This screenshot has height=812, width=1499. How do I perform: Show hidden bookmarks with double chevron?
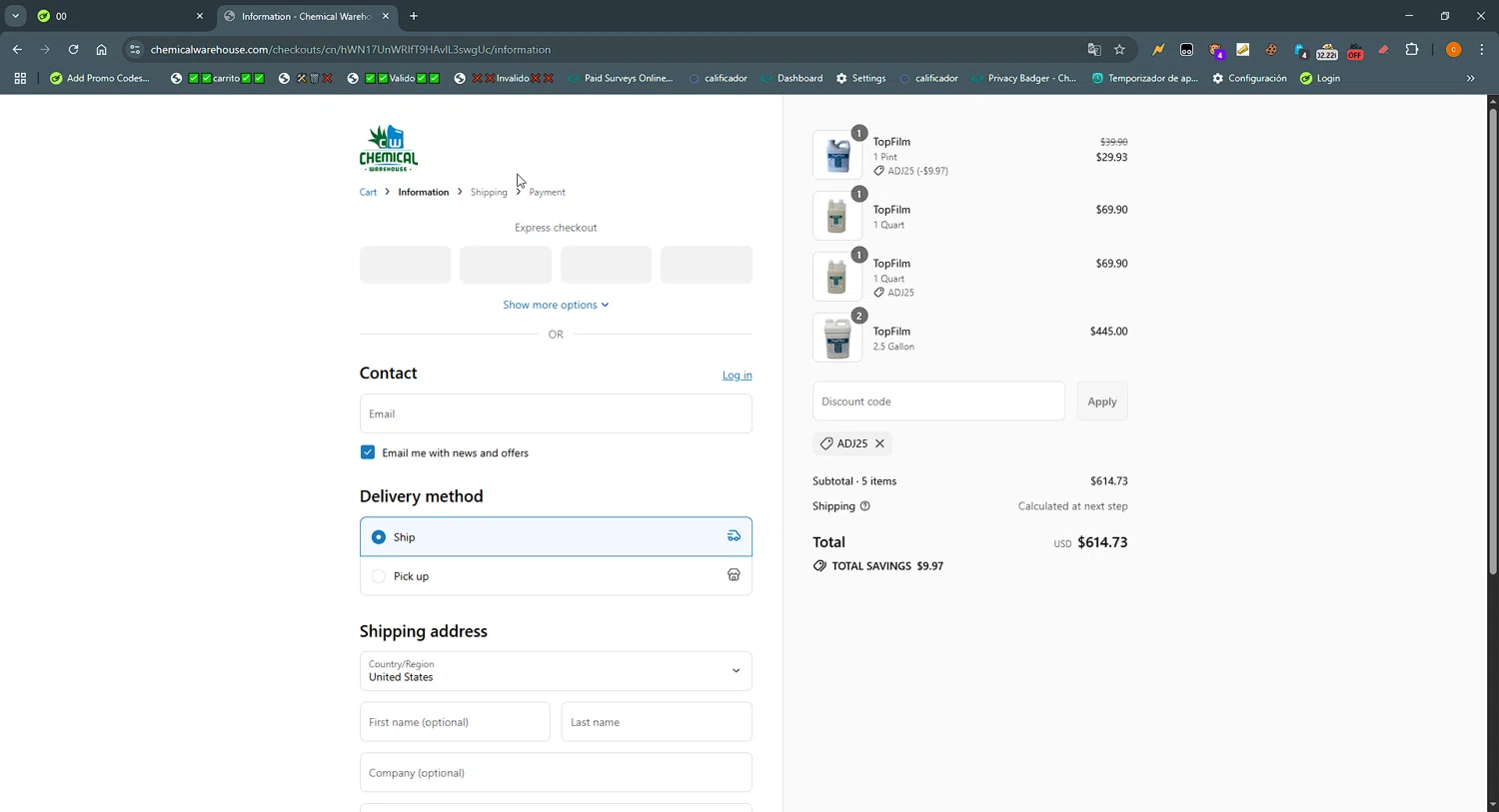[1470, 78]
